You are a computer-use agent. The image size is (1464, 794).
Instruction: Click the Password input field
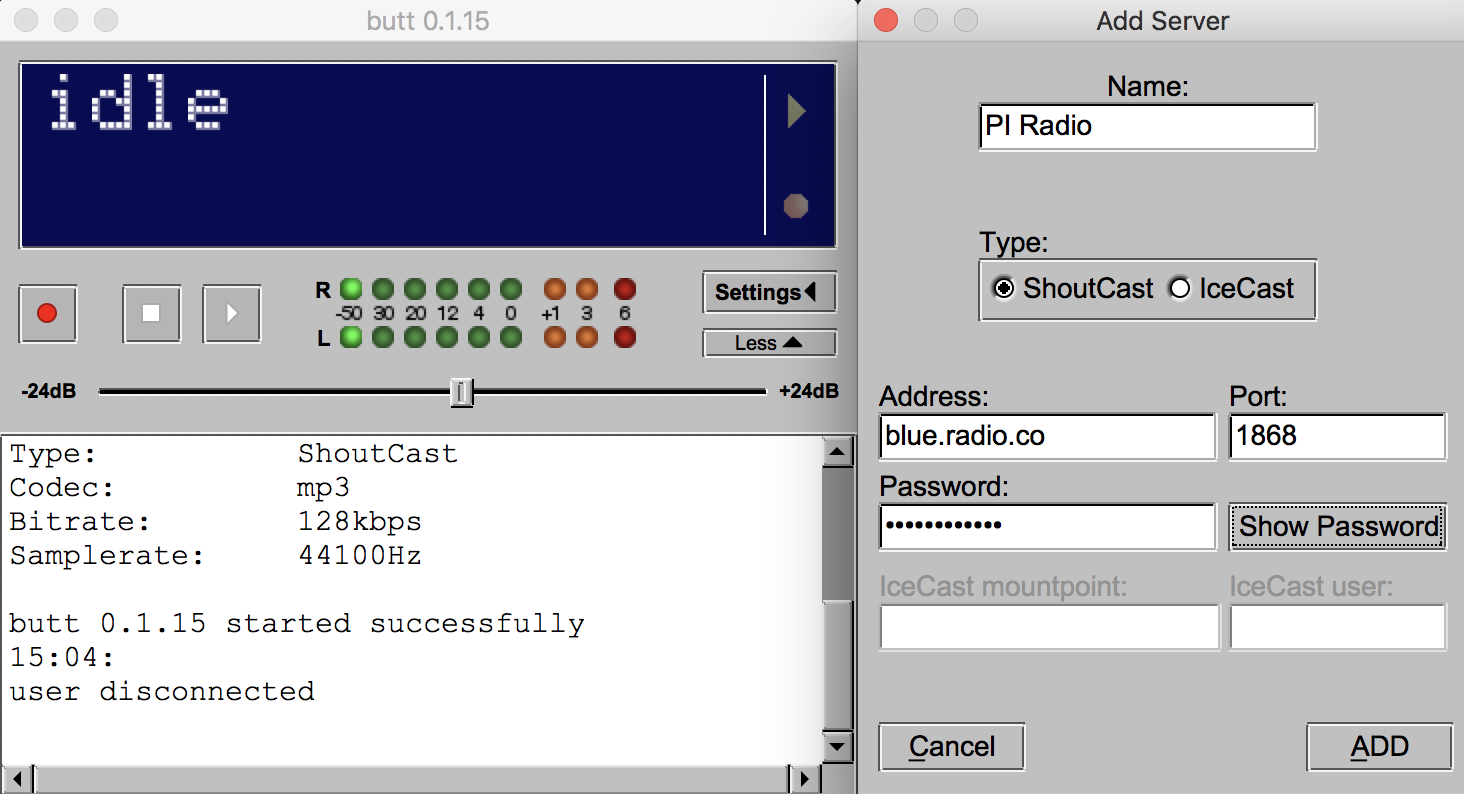click(x=1047, y=526)
